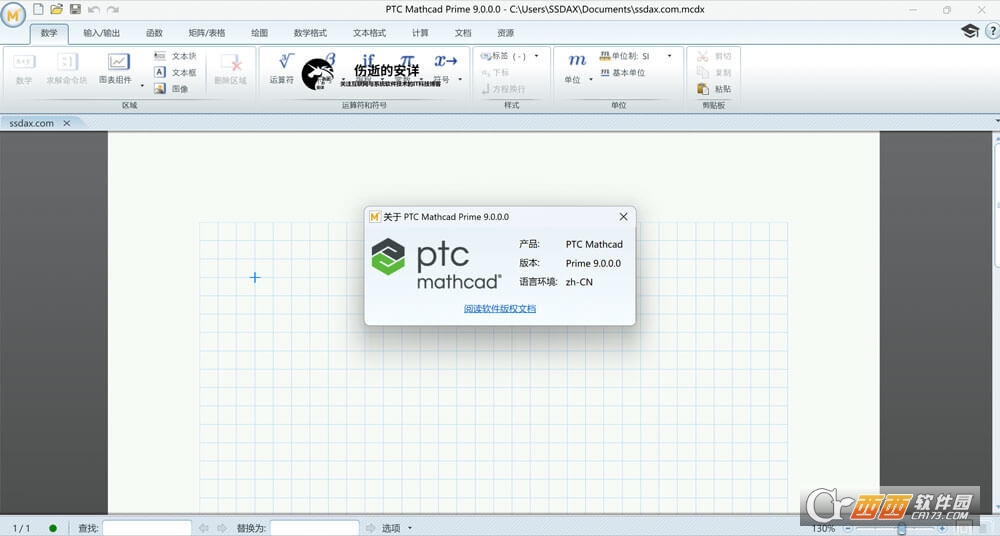The image size is (1000, 536).
Task: Click the open file folder icon
Action: [57, 9]
